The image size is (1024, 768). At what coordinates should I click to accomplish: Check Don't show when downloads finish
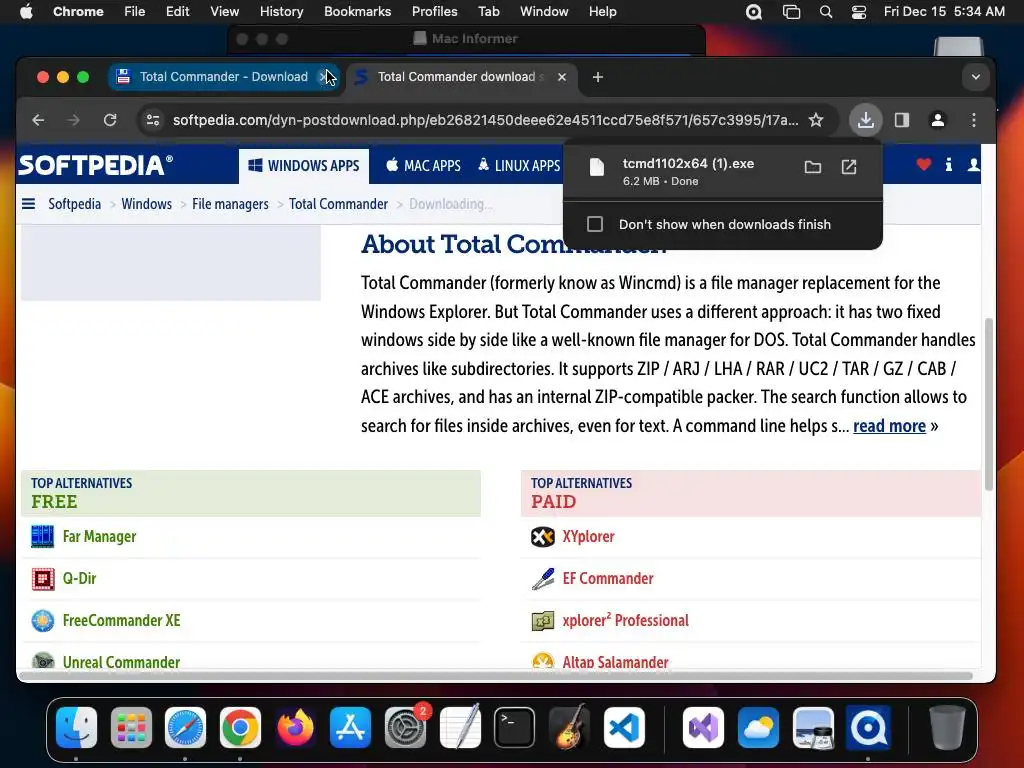click(595, 225)
